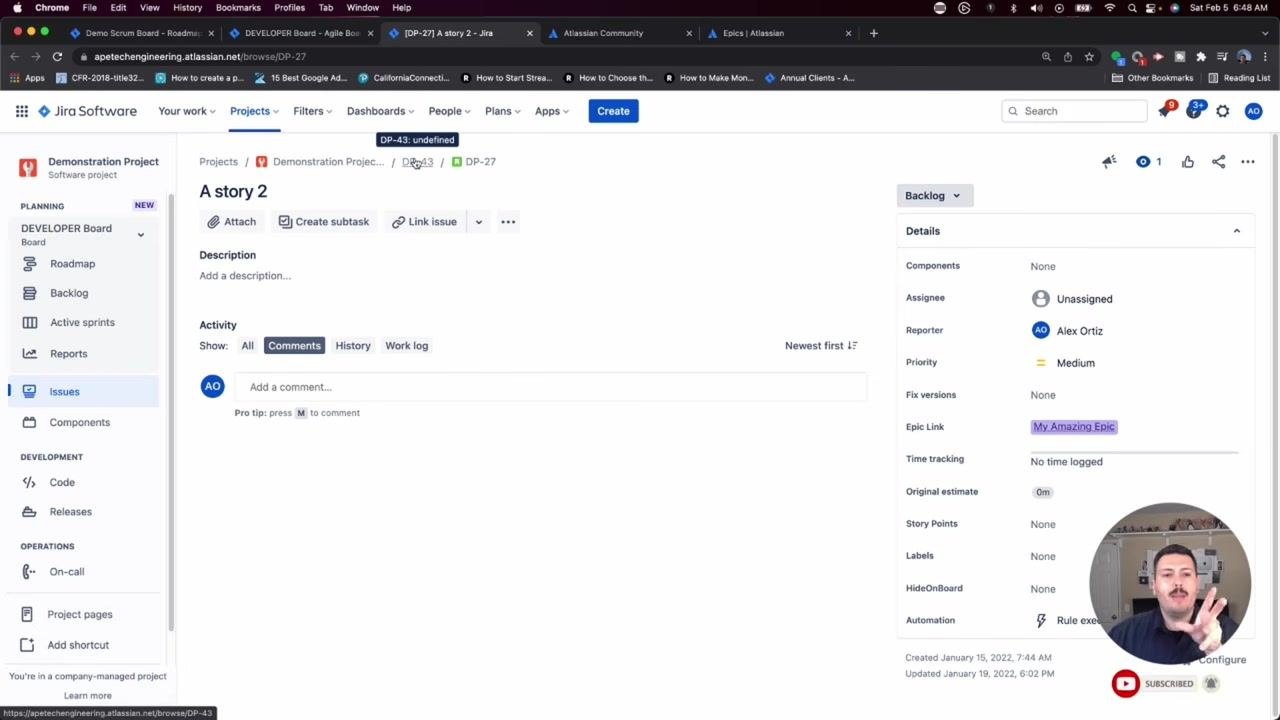Click the Jira Search field
This screenshot has height=720, width=1280.
[x=1073, y=111]
